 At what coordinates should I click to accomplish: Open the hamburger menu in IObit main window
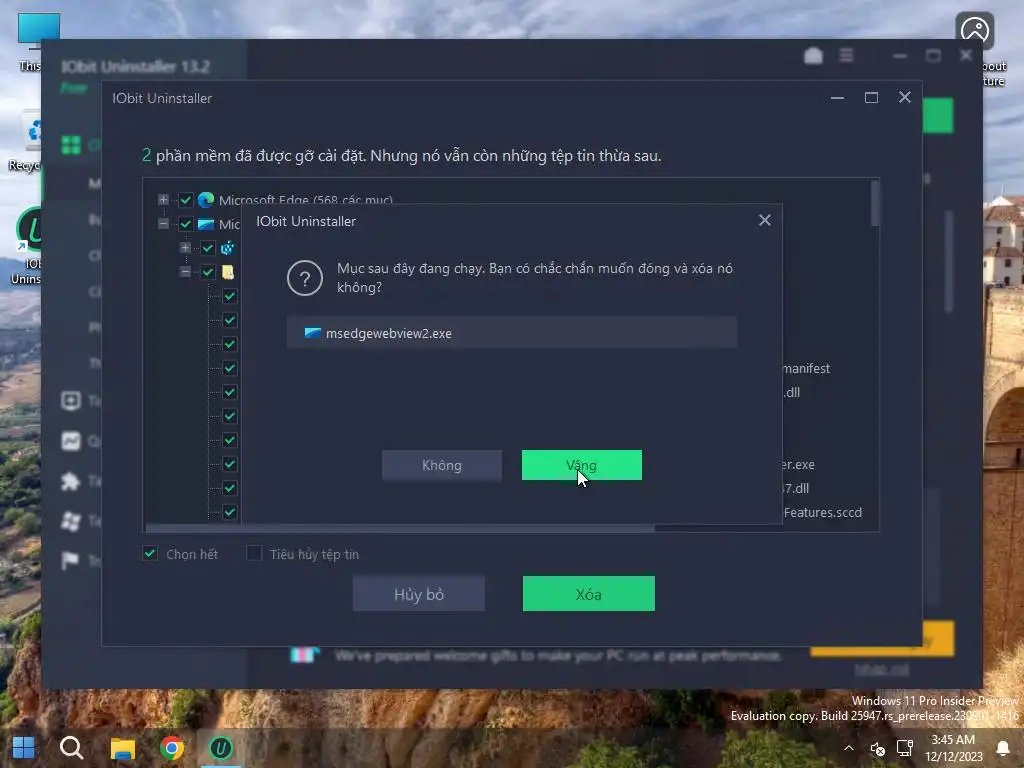coord(846,56)
